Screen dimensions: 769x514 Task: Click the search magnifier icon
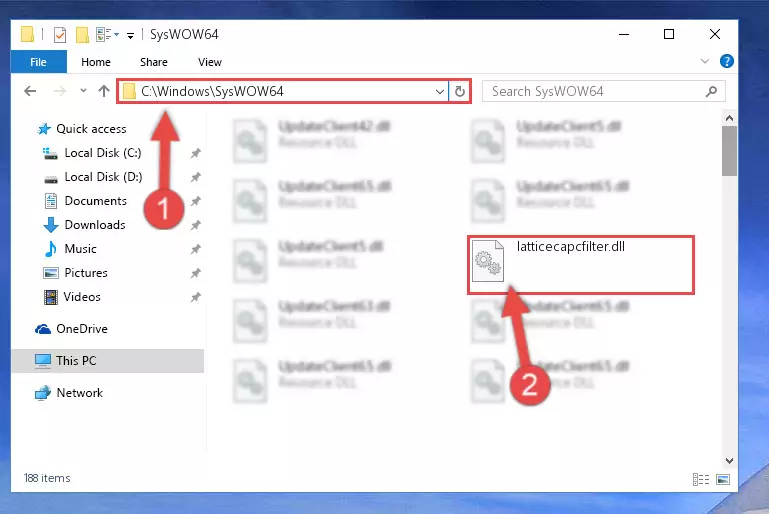(711, 91)
